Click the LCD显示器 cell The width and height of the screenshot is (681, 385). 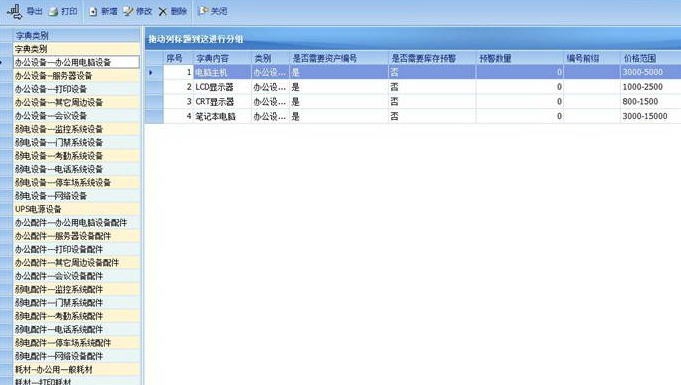[222, 87]
